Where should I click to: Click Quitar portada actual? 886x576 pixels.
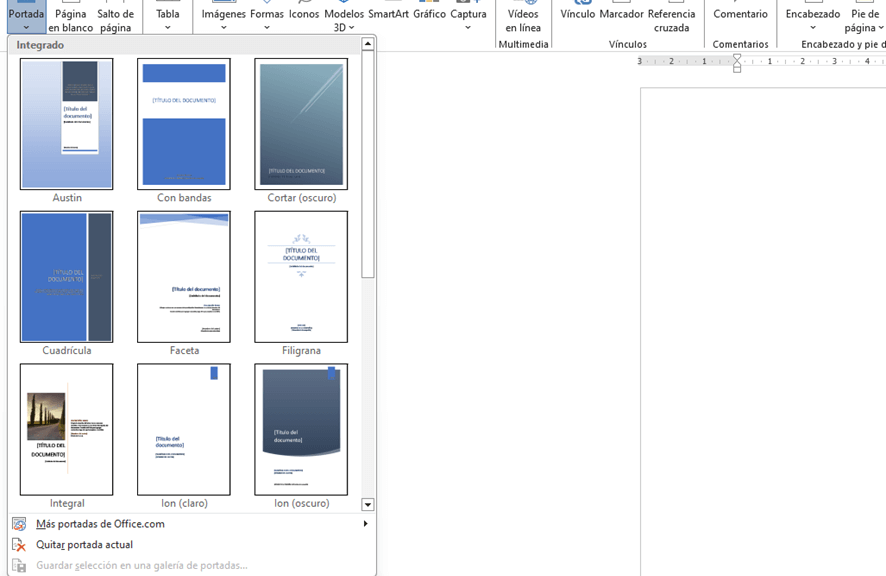coord(84,545)
